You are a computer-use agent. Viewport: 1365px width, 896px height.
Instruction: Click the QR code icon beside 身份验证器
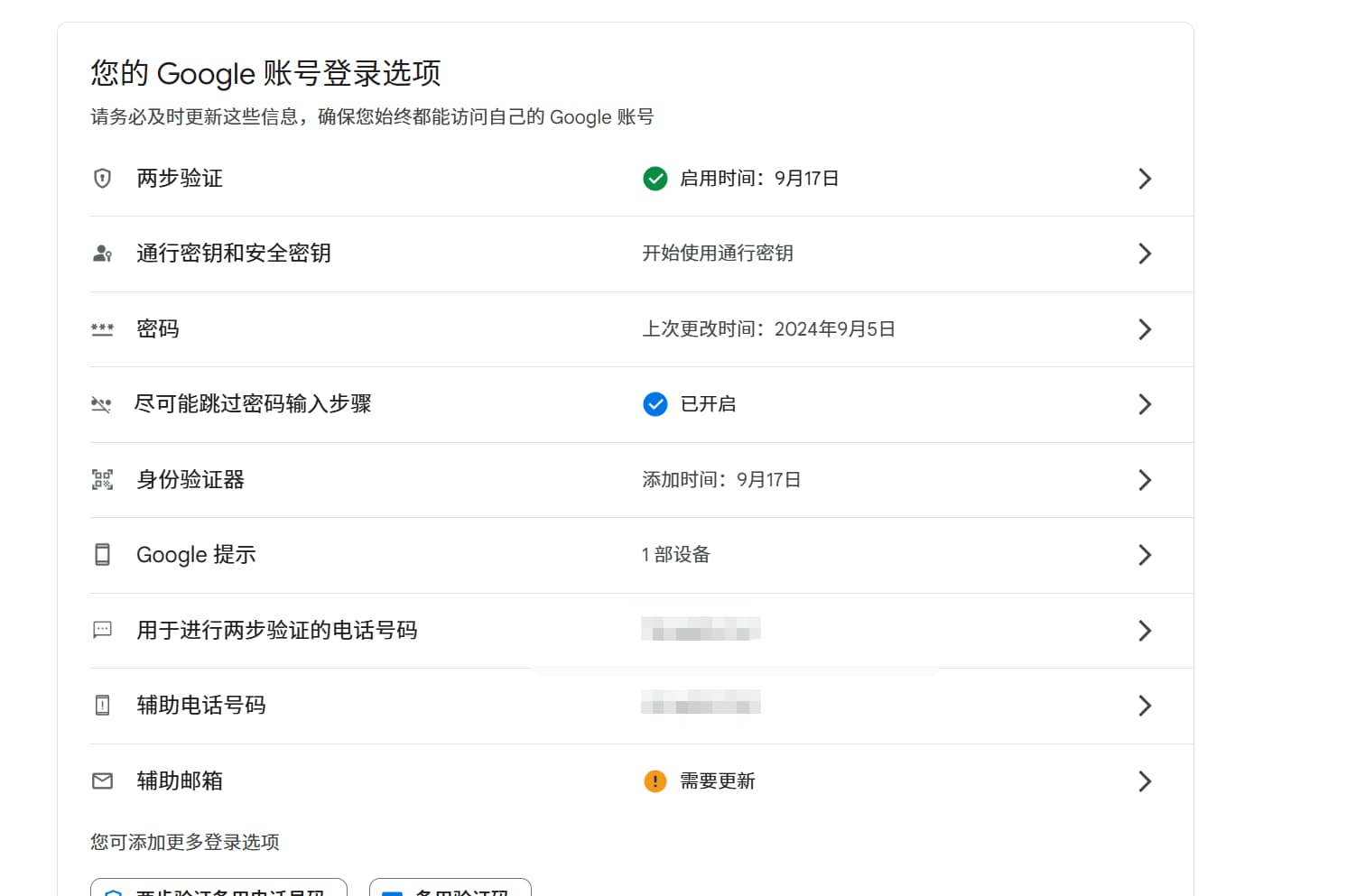[x=103, y=480]
